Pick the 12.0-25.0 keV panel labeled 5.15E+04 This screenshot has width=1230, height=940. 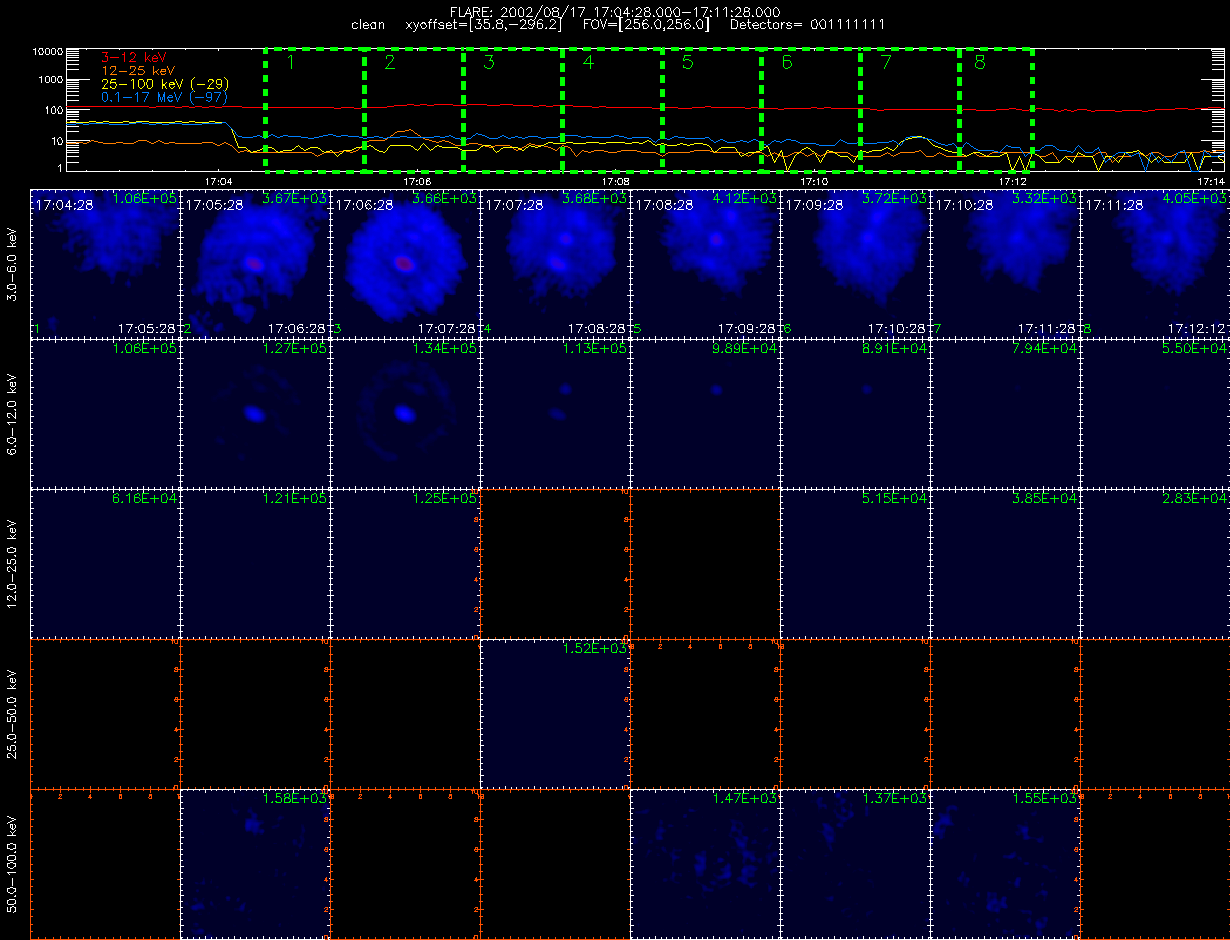855,563
